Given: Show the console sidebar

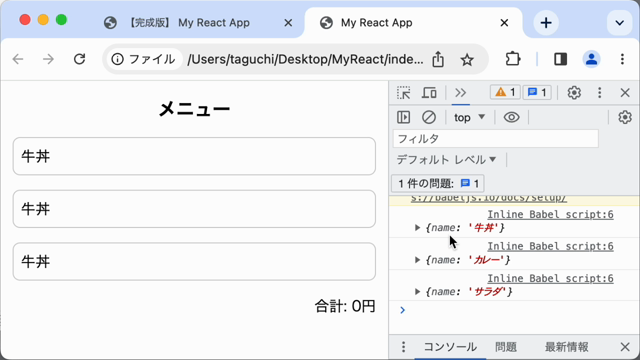Looking at the screenshot, I should (x=404, y=118).
